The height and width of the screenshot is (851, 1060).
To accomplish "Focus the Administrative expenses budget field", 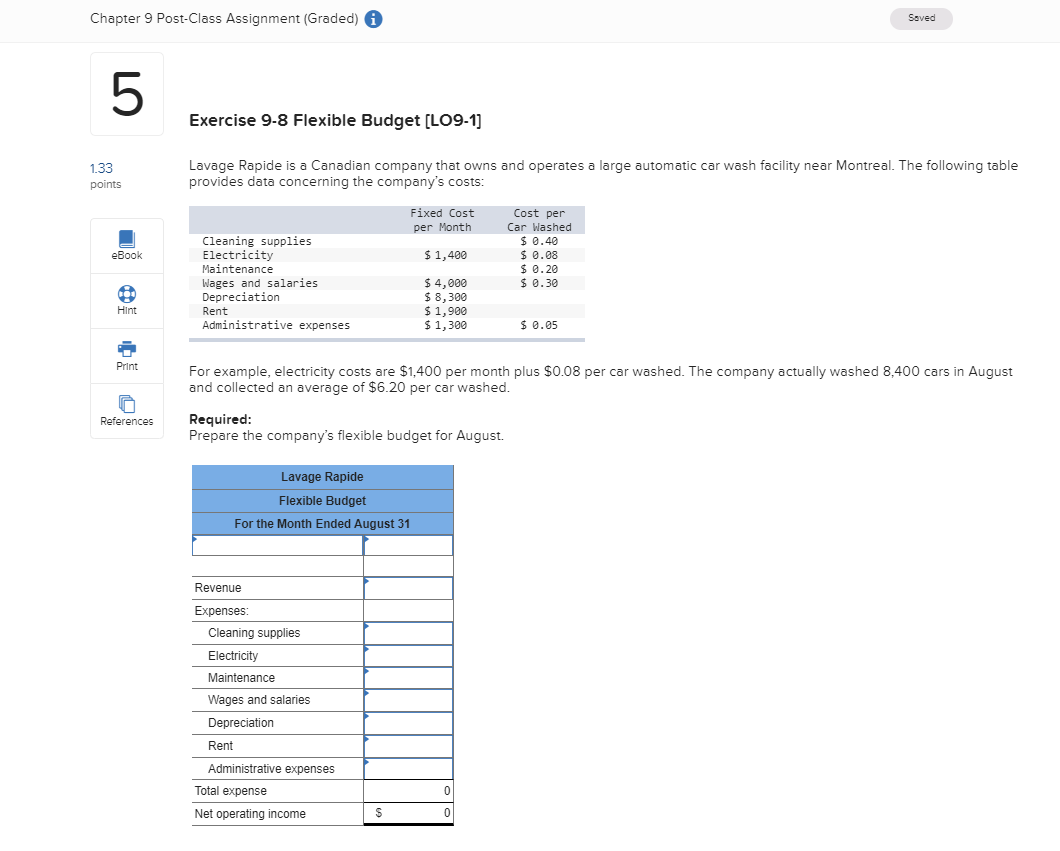I will click(408, 769).
